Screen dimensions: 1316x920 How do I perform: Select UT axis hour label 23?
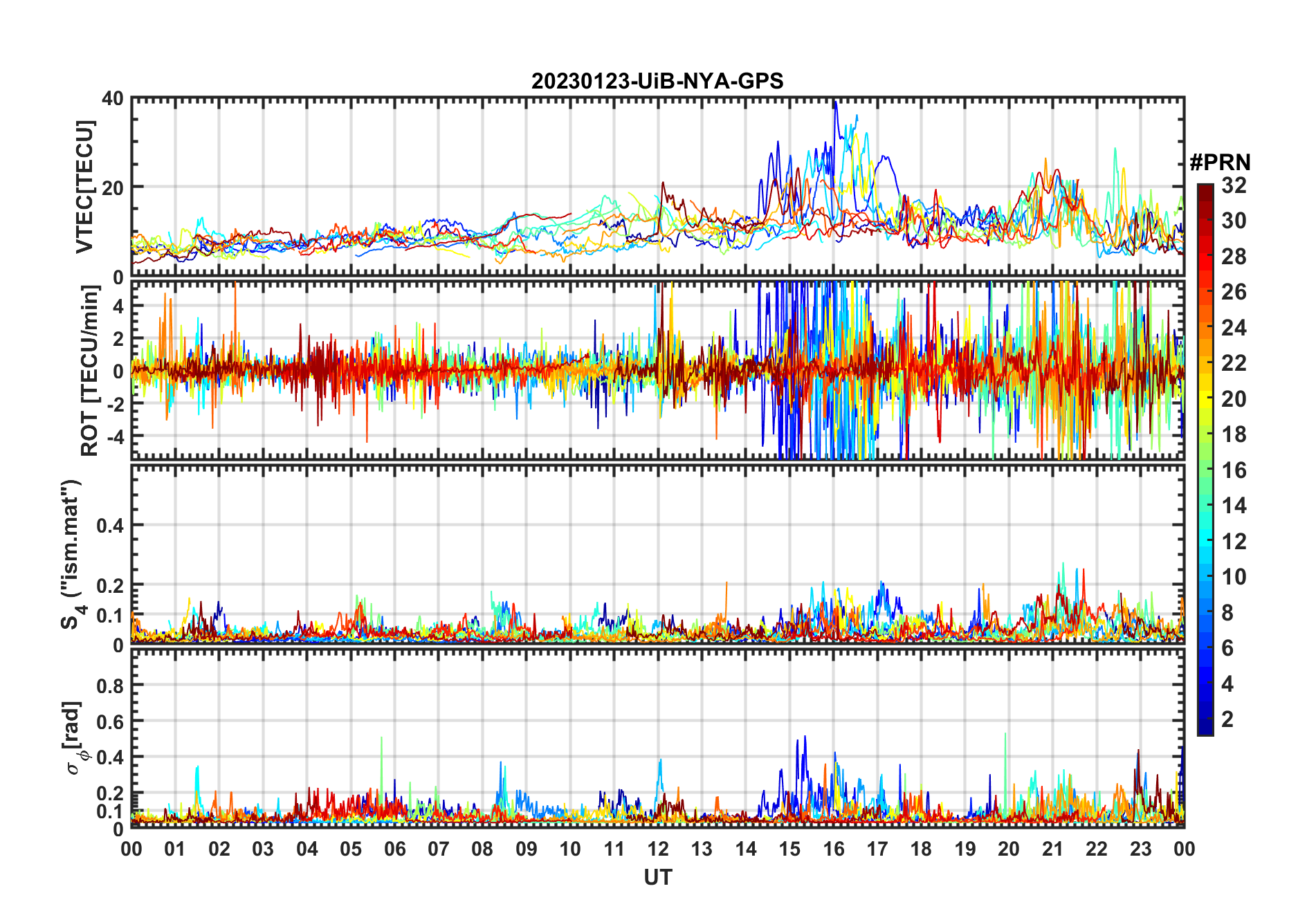1140,849
